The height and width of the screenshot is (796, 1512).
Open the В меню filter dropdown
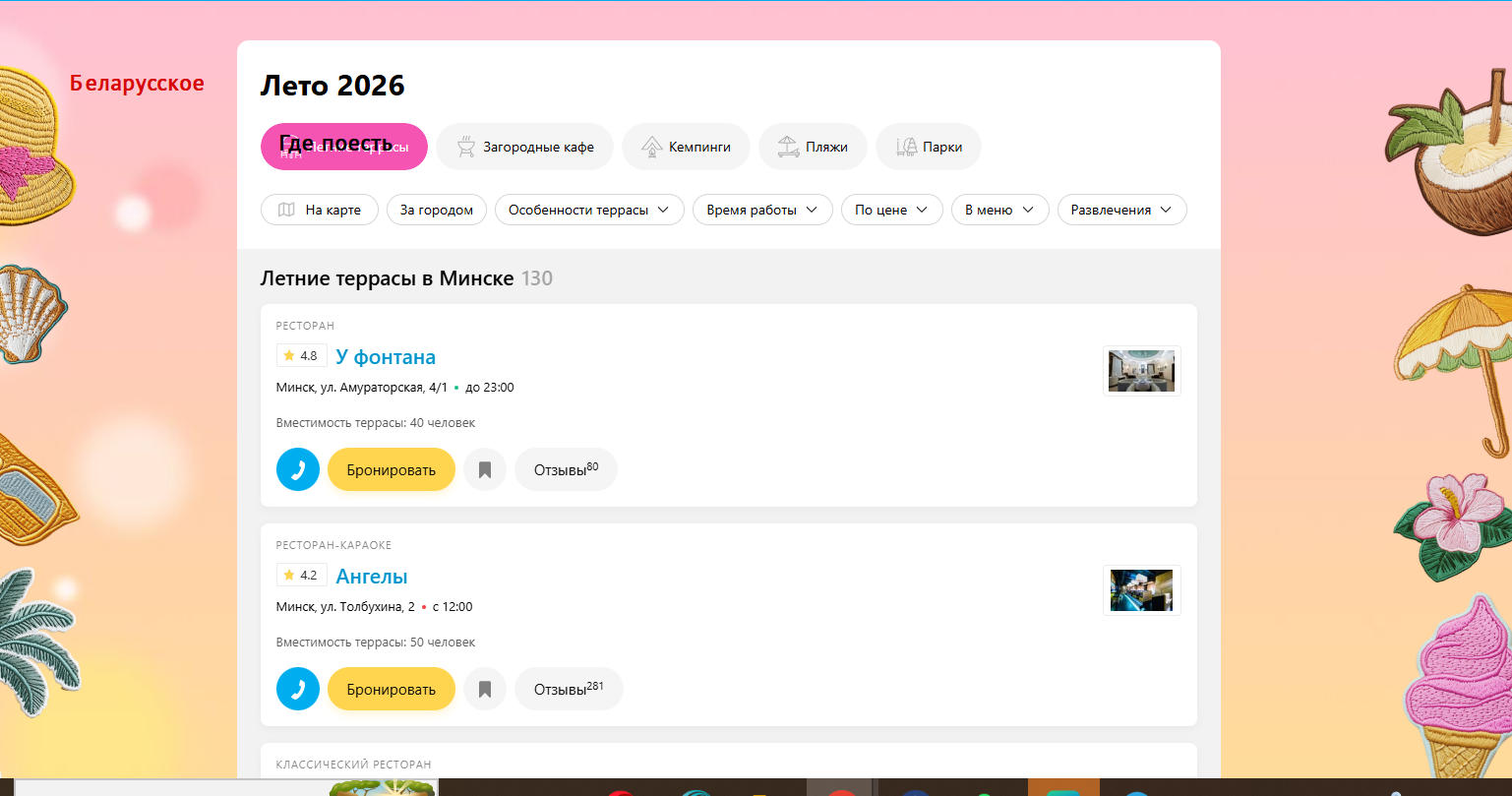[1000, 210]
